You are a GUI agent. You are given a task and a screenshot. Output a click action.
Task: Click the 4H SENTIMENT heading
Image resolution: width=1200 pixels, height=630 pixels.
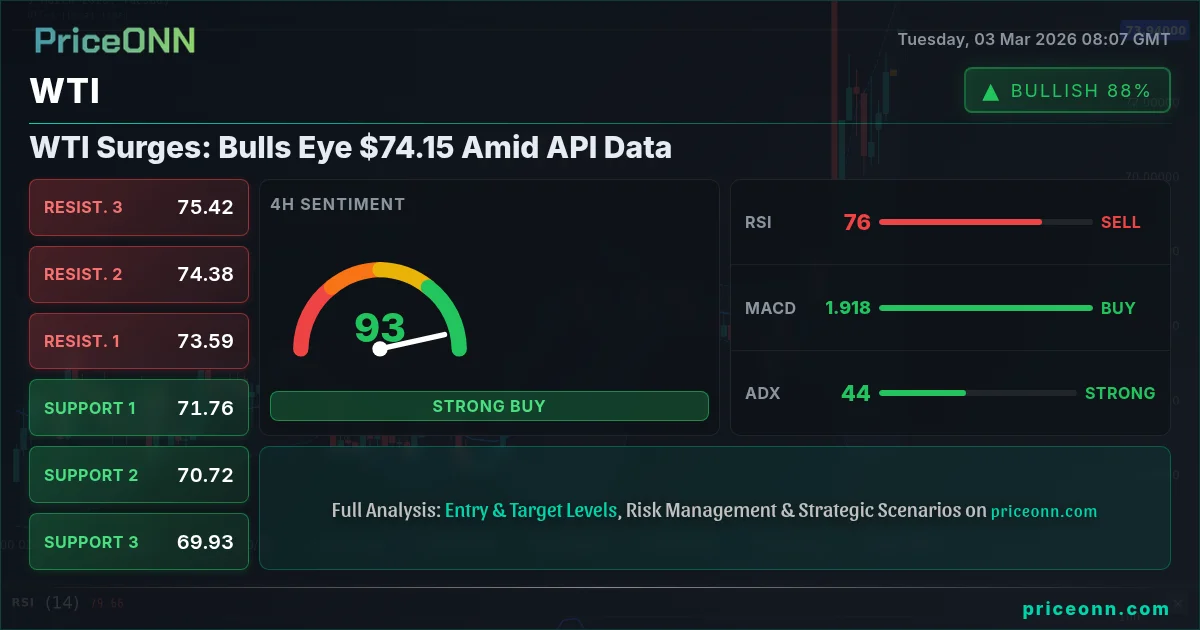[338, 204]
